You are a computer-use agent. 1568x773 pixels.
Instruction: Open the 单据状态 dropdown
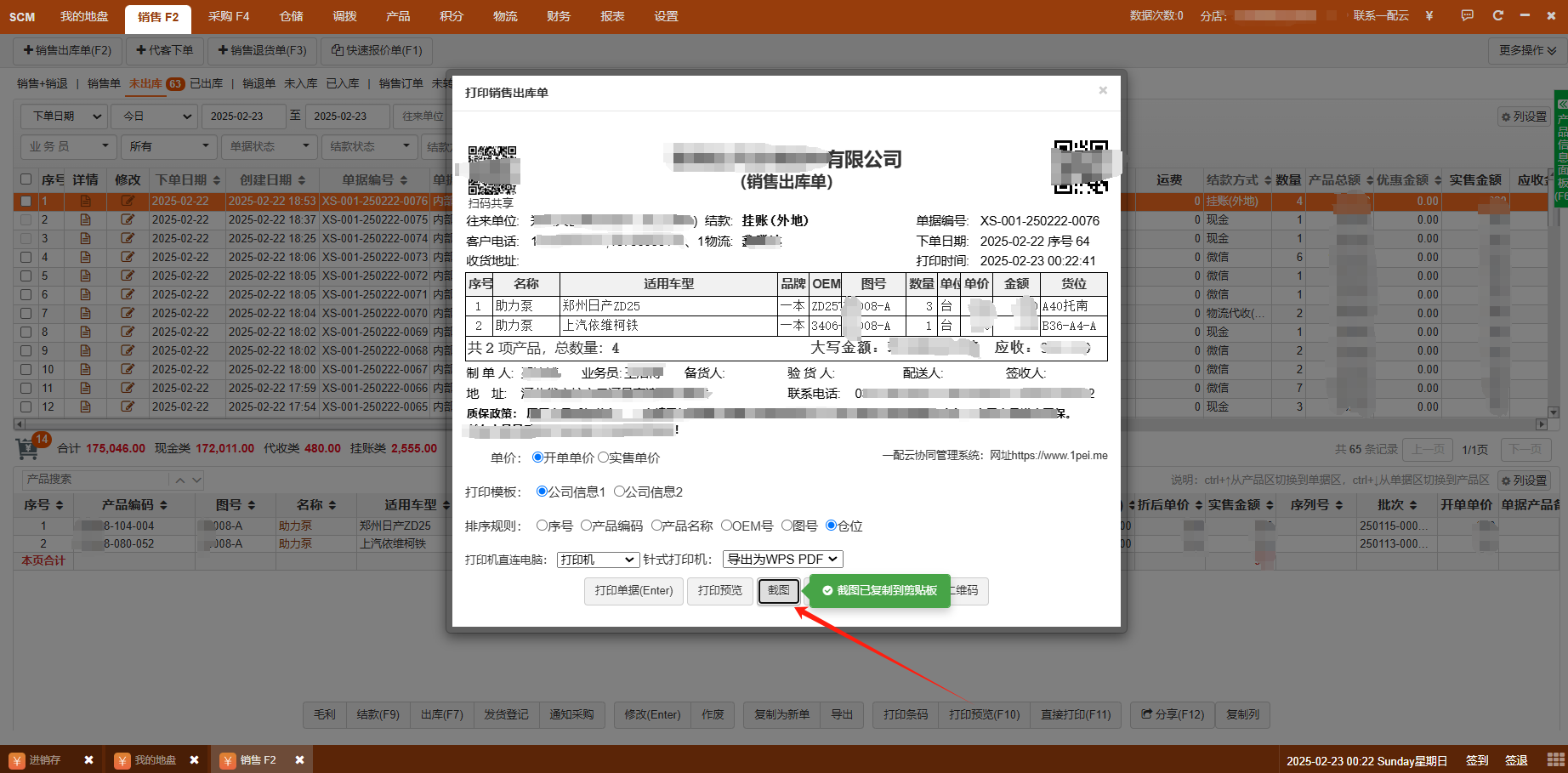point(269,146)
